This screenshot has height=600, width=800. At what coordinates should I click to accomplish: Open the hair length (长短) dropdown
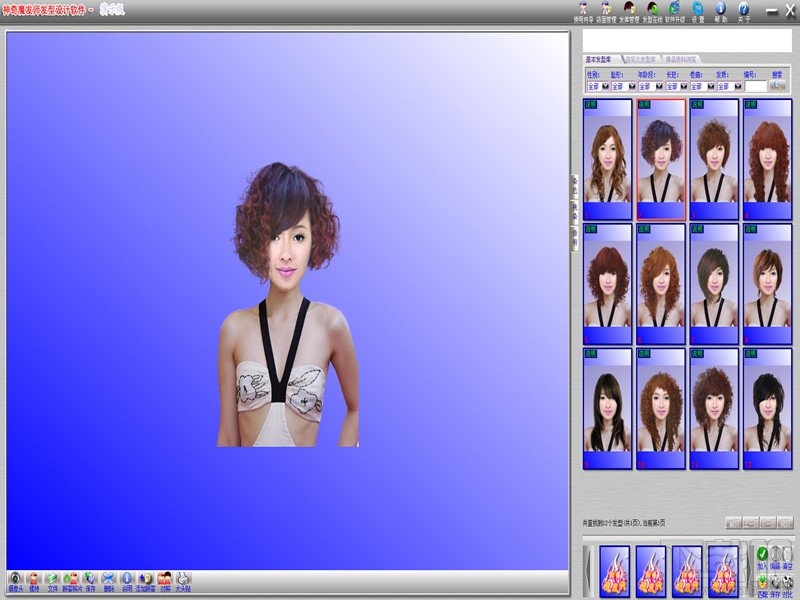685,87
